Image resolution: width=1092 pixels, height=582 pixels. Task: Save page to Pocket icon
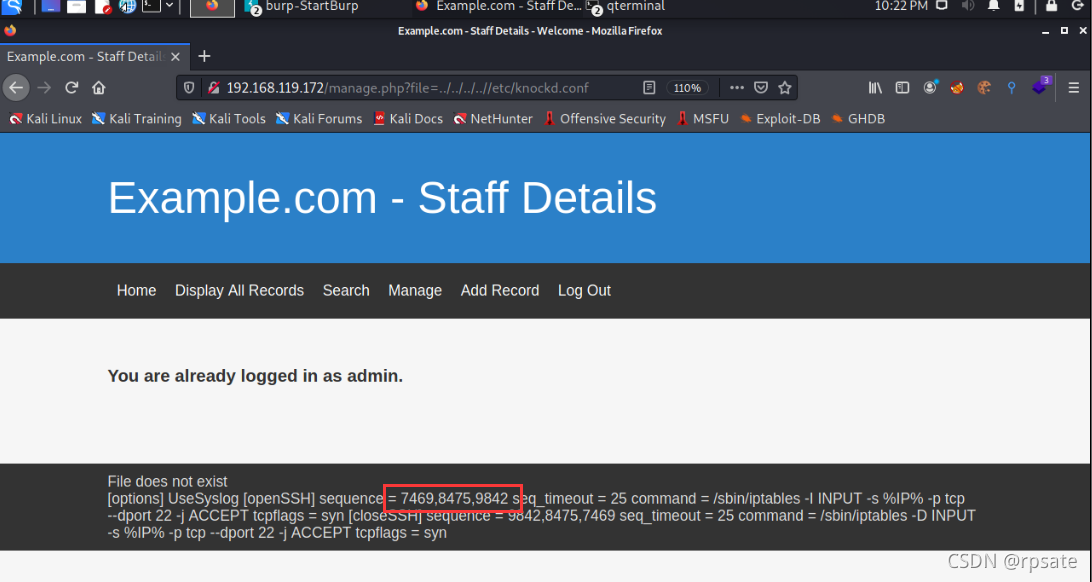tap(761, 88)
